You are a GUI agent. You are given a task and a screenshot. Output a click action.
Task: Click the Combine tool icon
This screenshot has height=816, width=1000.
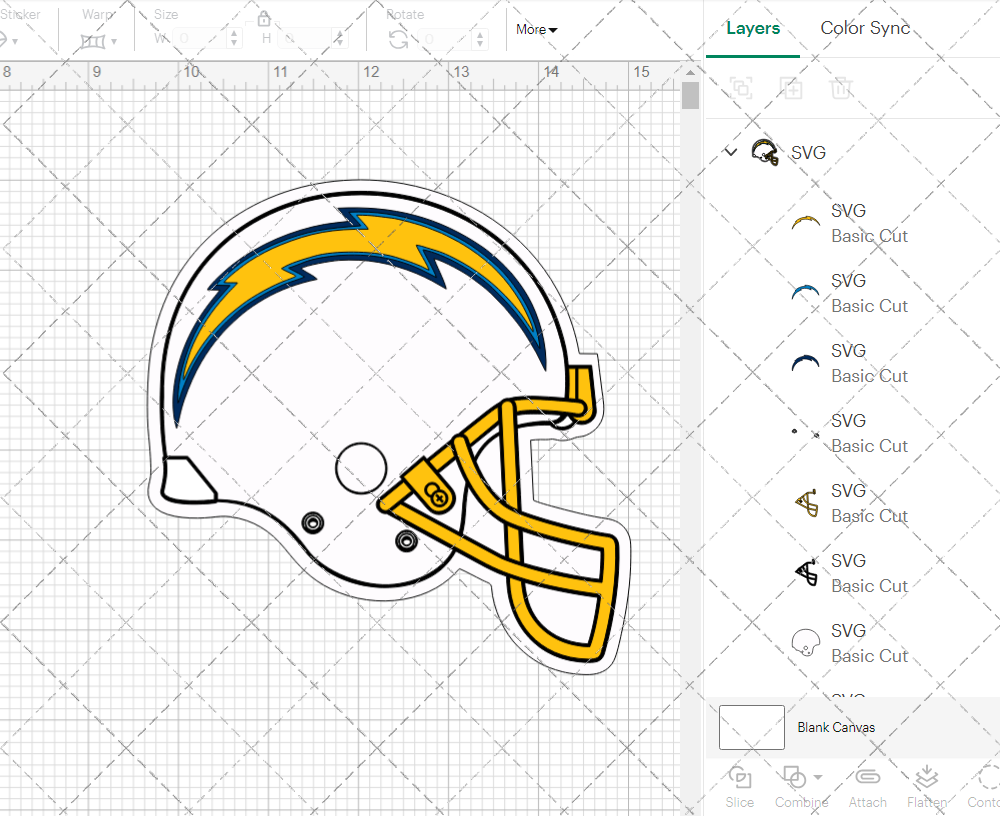pyautogui.click(x=794, y=778)
